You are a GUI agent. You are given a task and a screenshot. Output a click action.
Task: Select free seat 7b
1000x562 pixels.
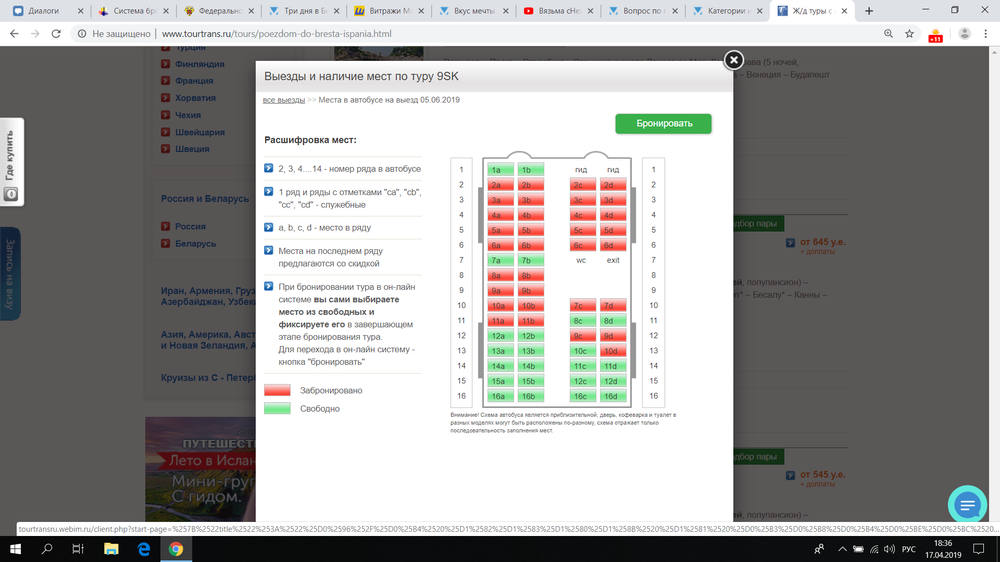tap(530, 261)
